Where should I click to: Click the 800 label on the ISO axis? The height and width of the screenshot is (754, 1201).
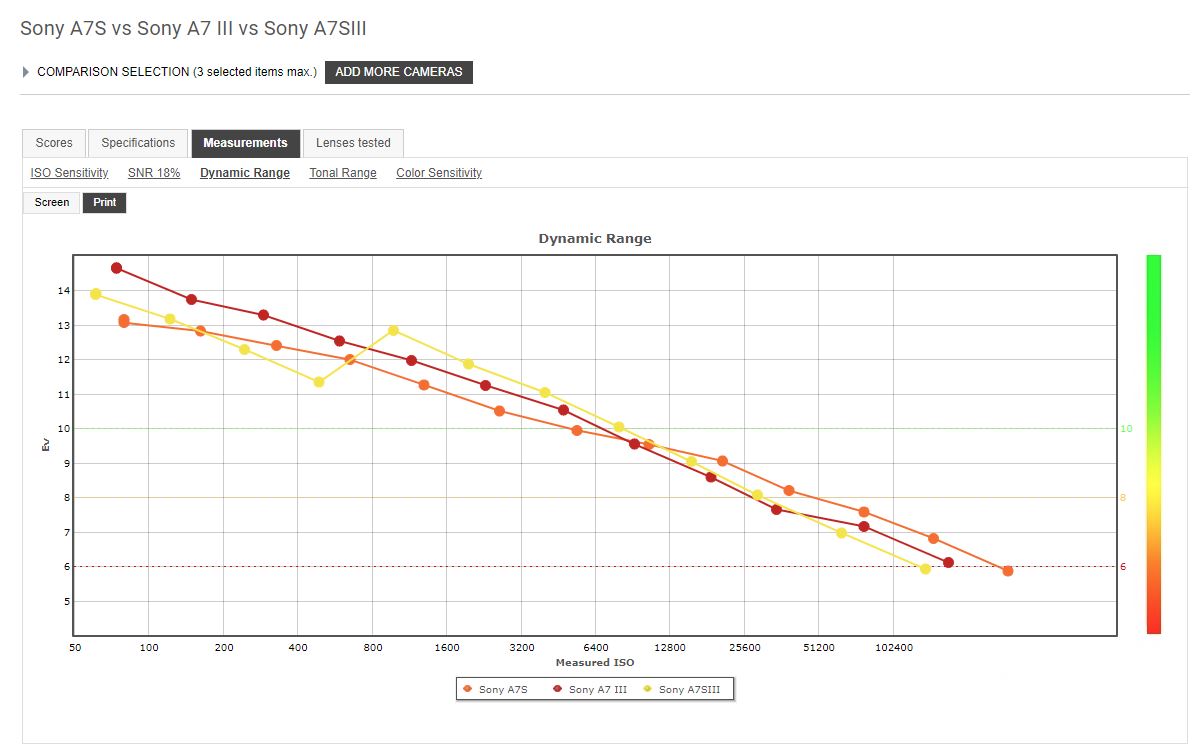373,648
